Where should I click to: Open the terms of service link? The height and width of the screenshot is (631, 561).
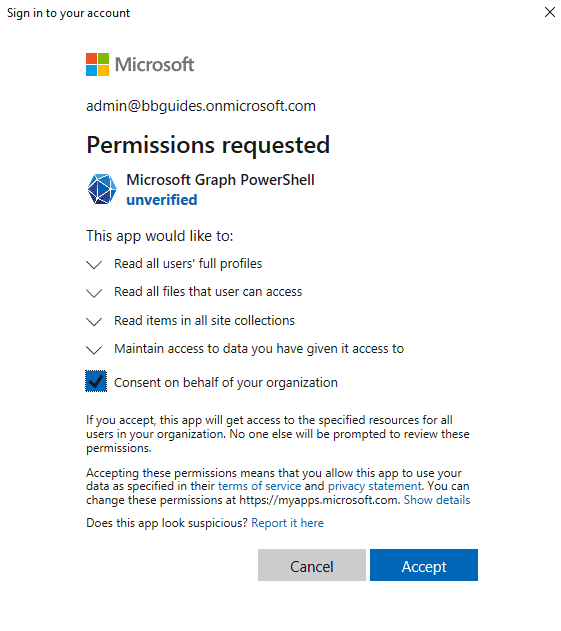point(260,486)
